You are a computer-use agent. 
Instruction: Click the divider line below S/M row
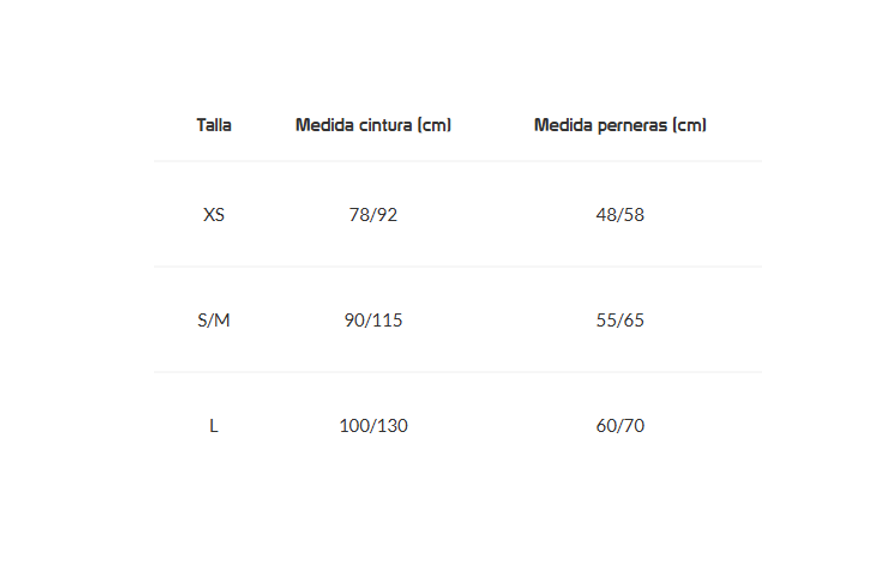458,372
